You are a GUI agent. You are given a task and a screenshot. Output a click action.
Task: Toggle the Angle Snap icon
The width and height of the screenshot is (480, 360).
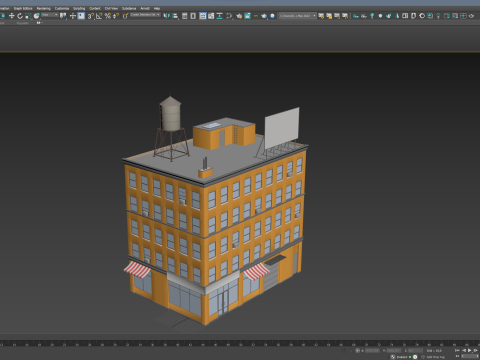[99, 16]
